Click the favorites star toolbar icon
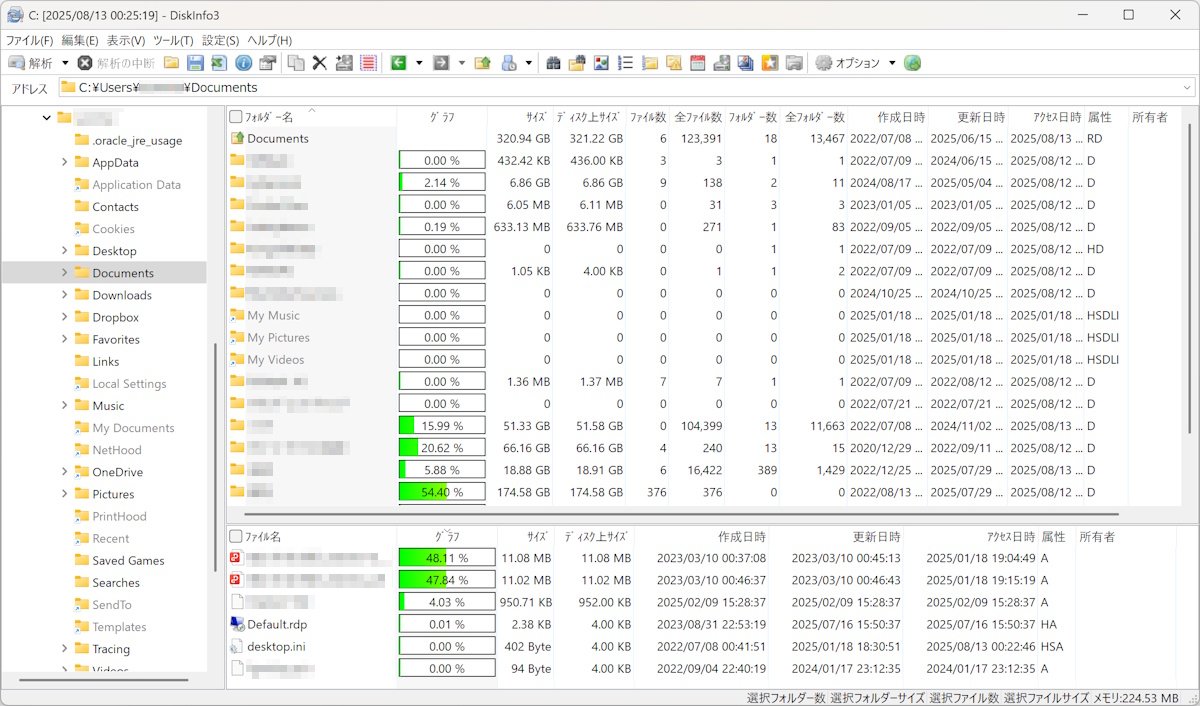Viewport: 1200px width, 706px height. [x=768, y=62]
